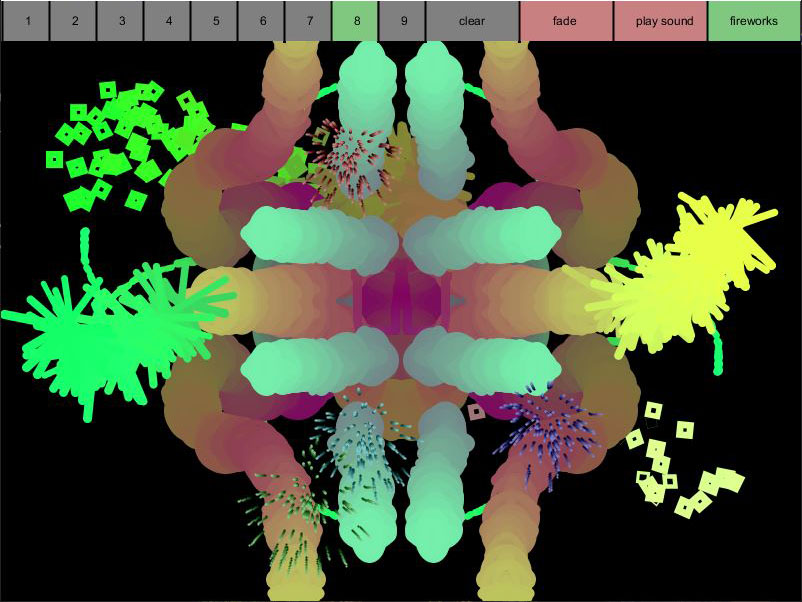Select brush number 7

[308, 21]
